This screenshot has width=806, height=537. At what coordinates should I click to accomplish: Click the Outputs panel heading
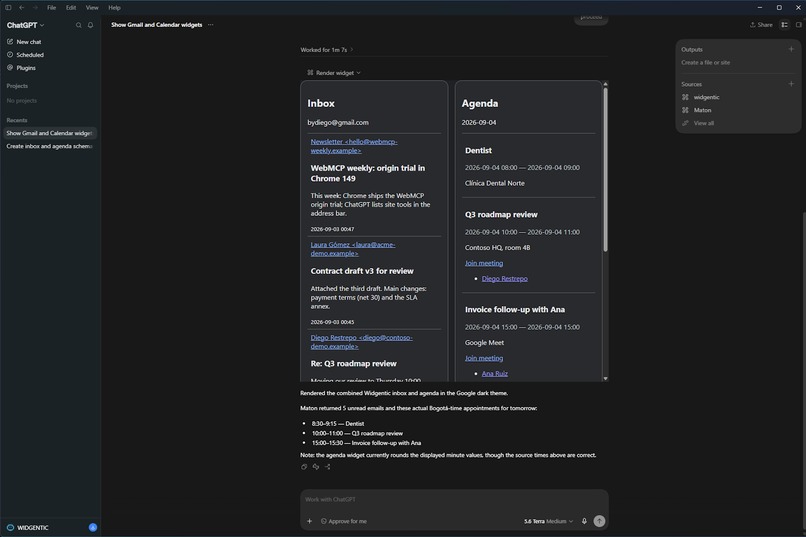click(x=691, y=49)
